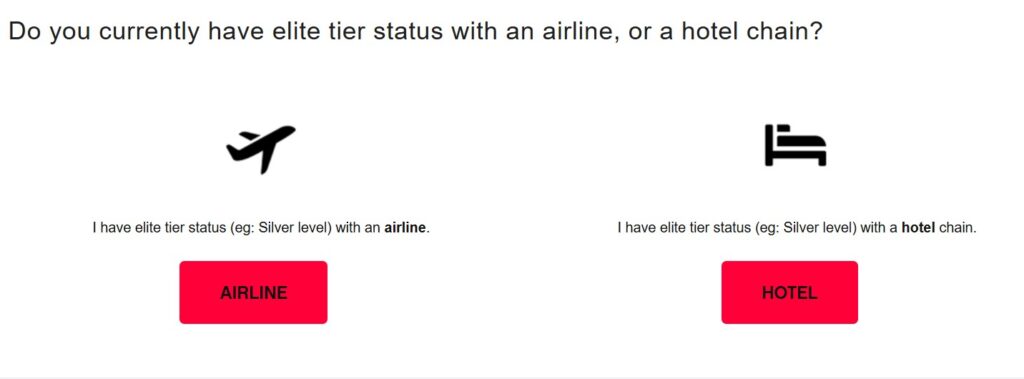
Task: Click "chain." ending the hotel sentence
Action: (x=957, y=229)
